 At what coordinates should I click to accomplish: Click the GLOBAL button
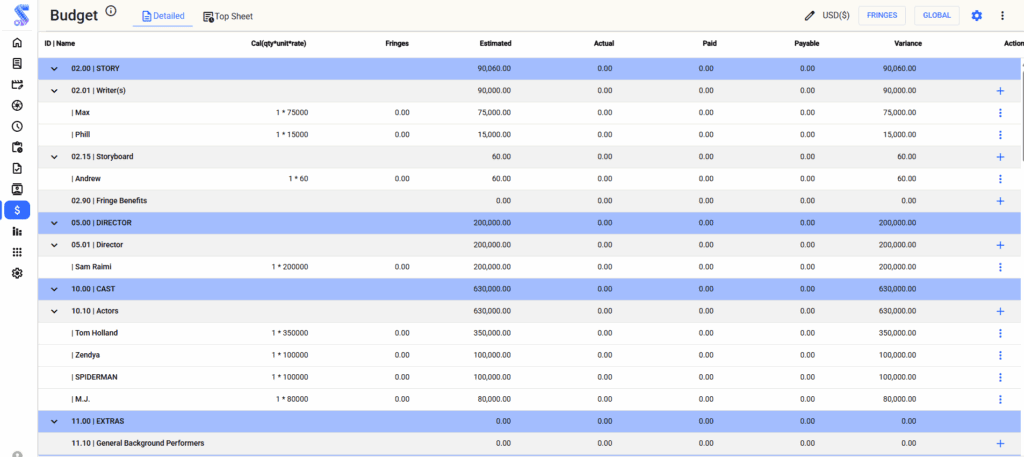point(936,16)
